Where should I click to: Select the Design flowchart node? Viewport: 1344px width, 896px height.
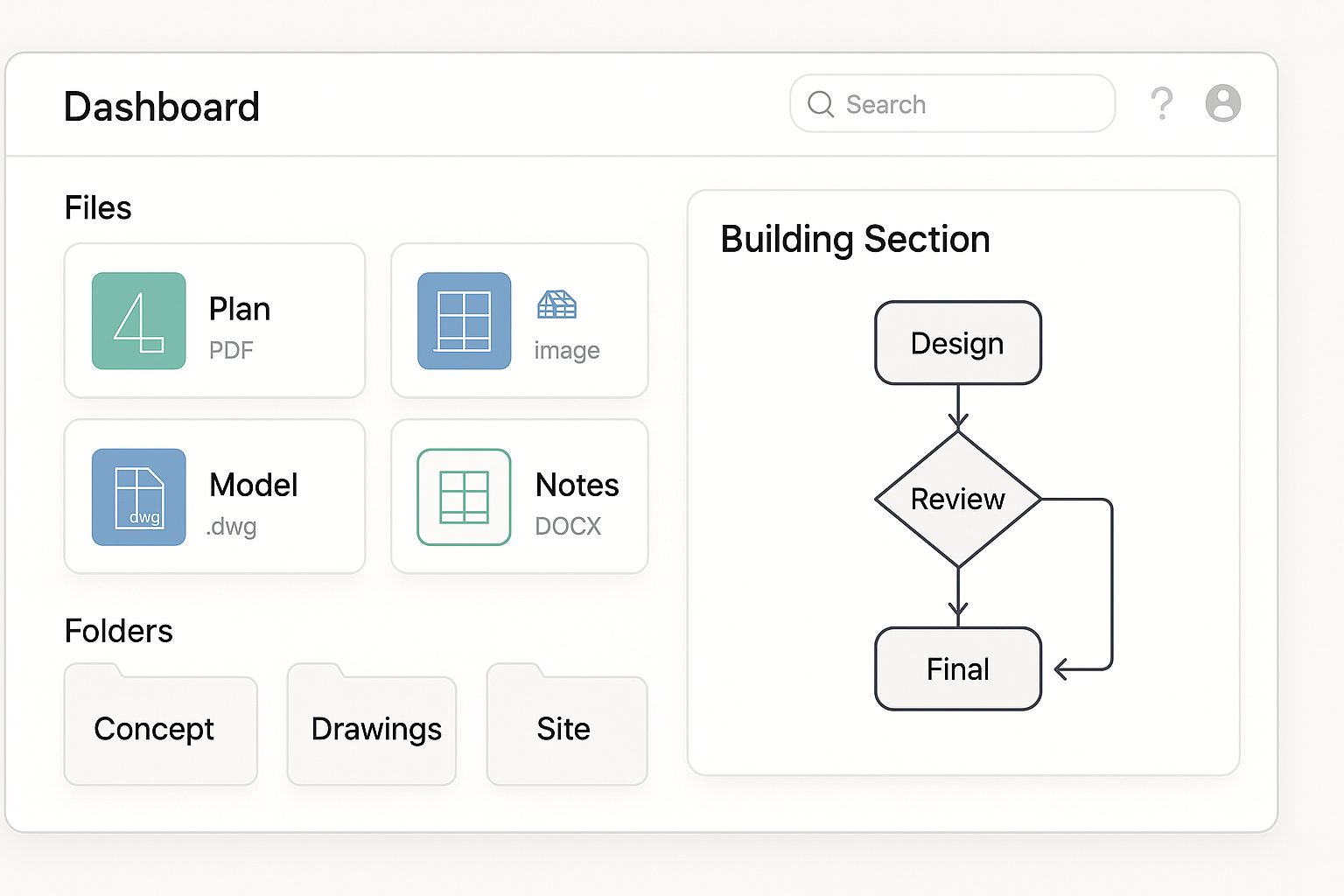[958, 343]
